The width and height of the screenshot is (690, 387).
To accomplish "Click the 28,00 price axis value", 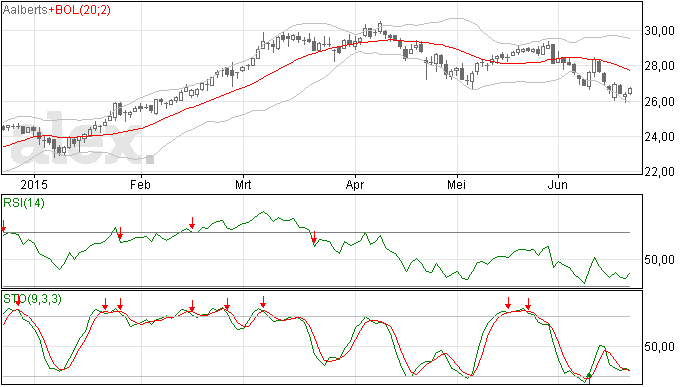I will point(659,66).
